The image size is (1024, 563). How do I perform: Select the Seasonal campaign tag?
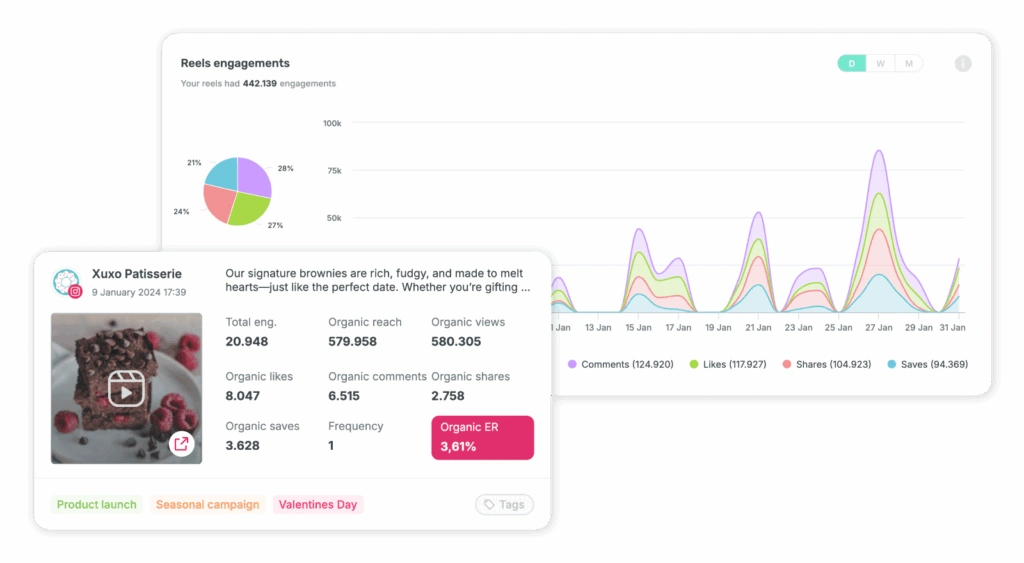click(208, 504)
